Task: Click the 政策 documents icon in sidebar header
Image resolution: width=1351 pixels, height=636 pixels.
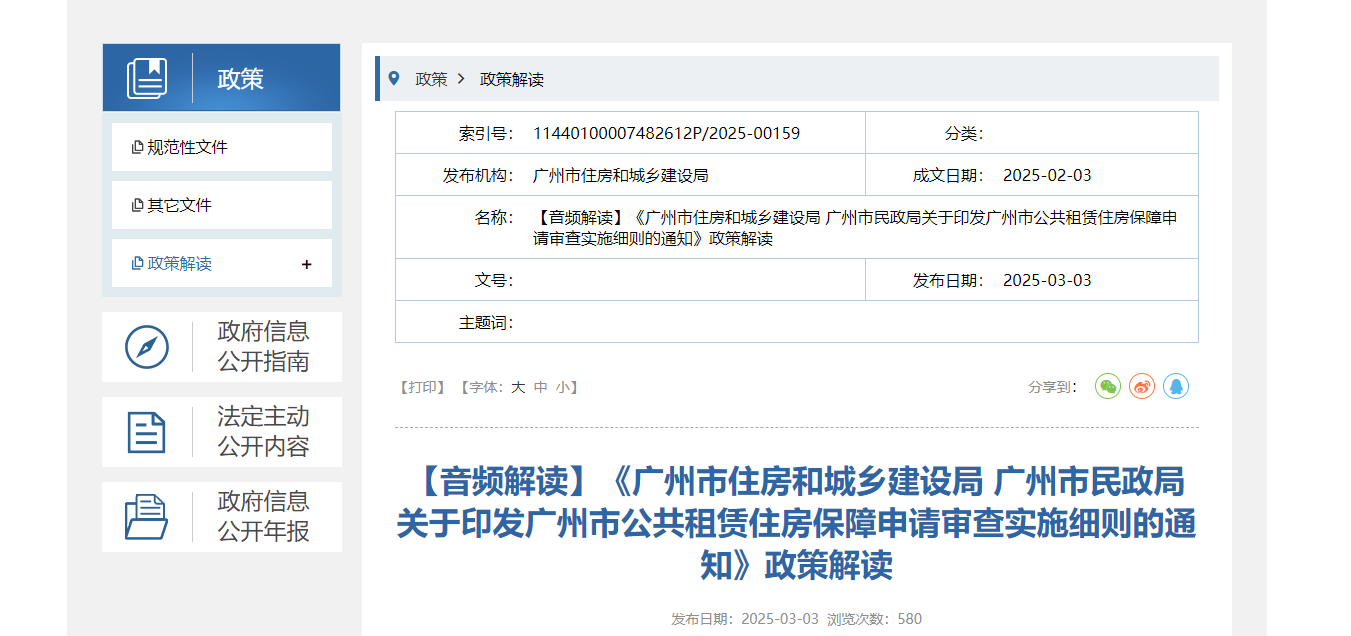Action: coord(147,78)
